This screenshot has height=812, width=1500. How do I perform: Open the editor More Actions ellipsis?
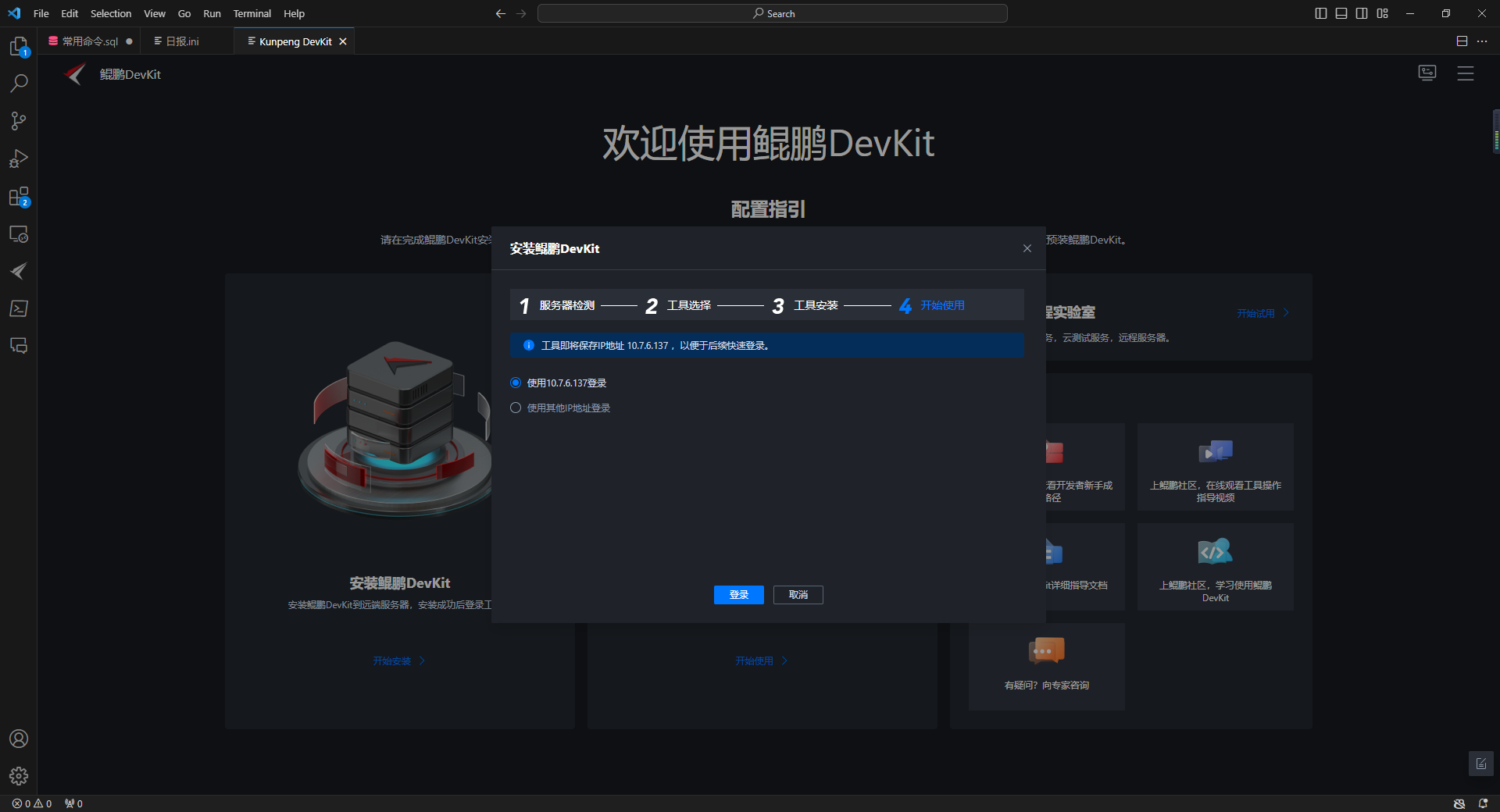click(x=1482, y=41)
